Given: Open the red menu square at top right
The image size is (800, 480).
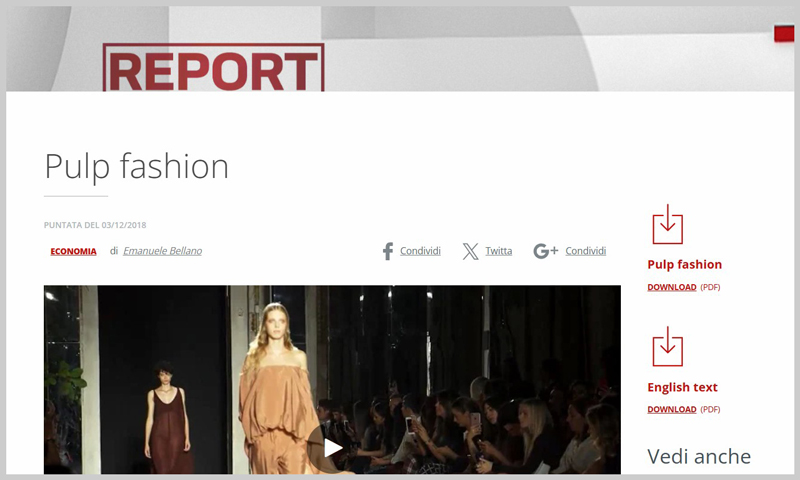Looking at the screenshot, I should click(784, 33).
